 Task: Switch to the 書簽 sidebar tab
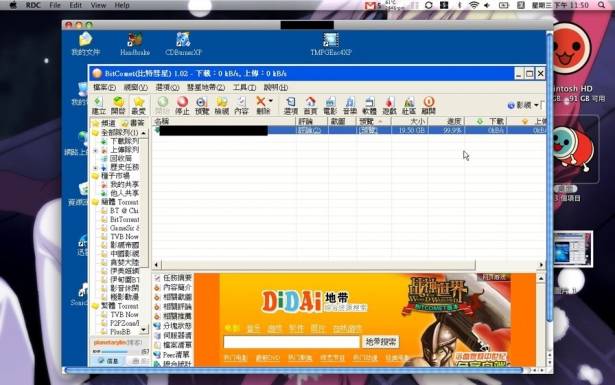pos(133,123)
